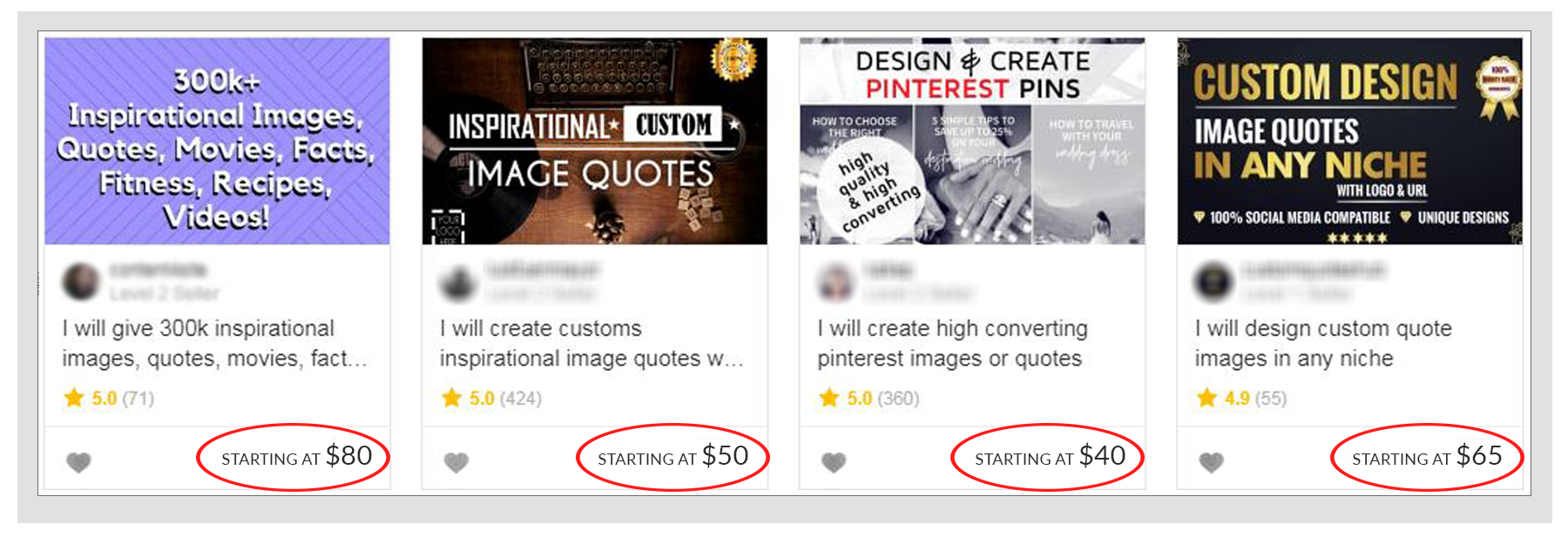The image size is (1568, 537).
Task: Open 'I will create customs inspirational image quotes' title
Action: pyautogui.click(x=591, y=344)
